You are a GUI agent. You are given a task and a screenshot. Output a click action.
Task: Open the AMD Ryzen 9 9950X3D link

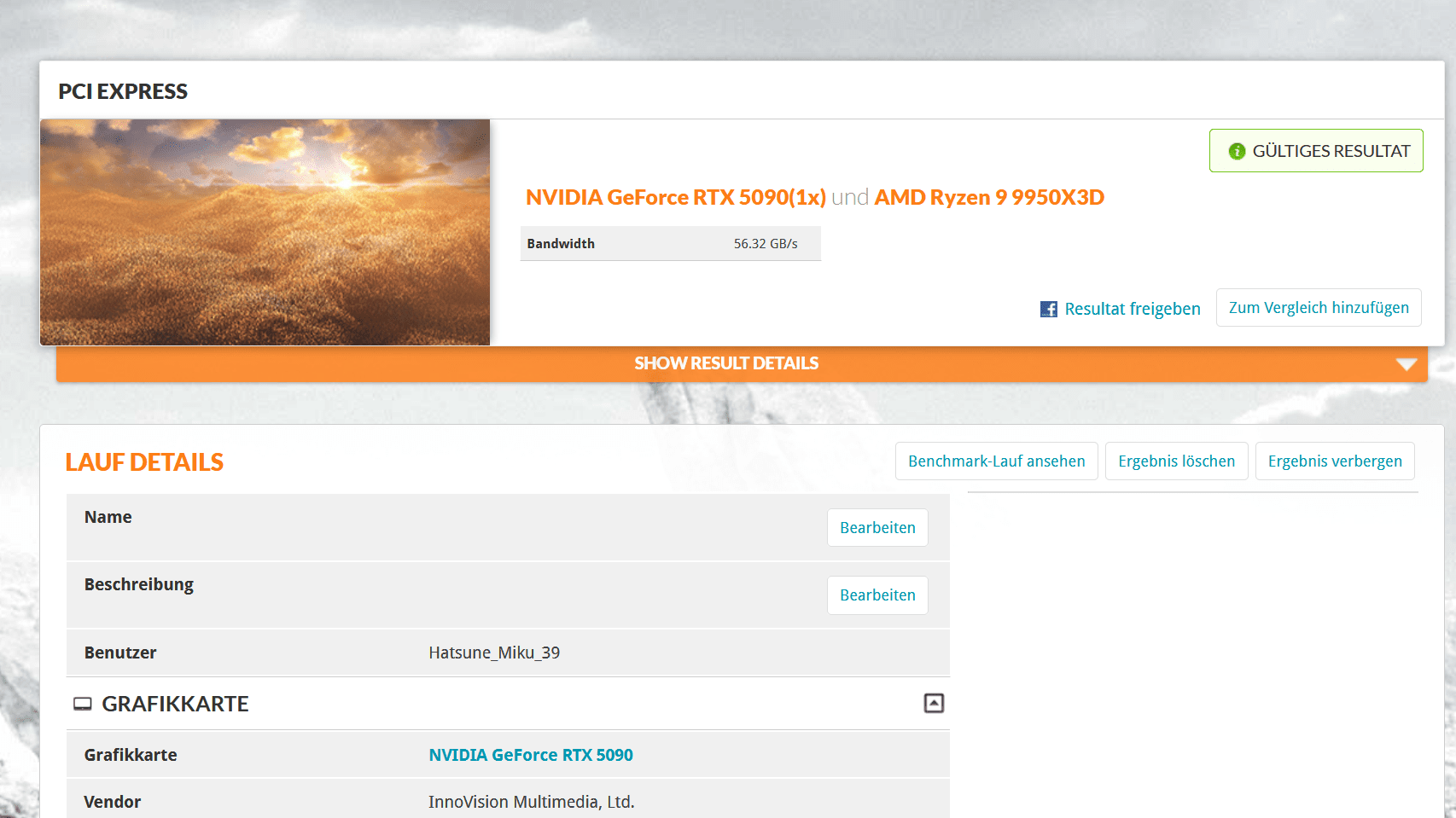(x=989, y=197)
